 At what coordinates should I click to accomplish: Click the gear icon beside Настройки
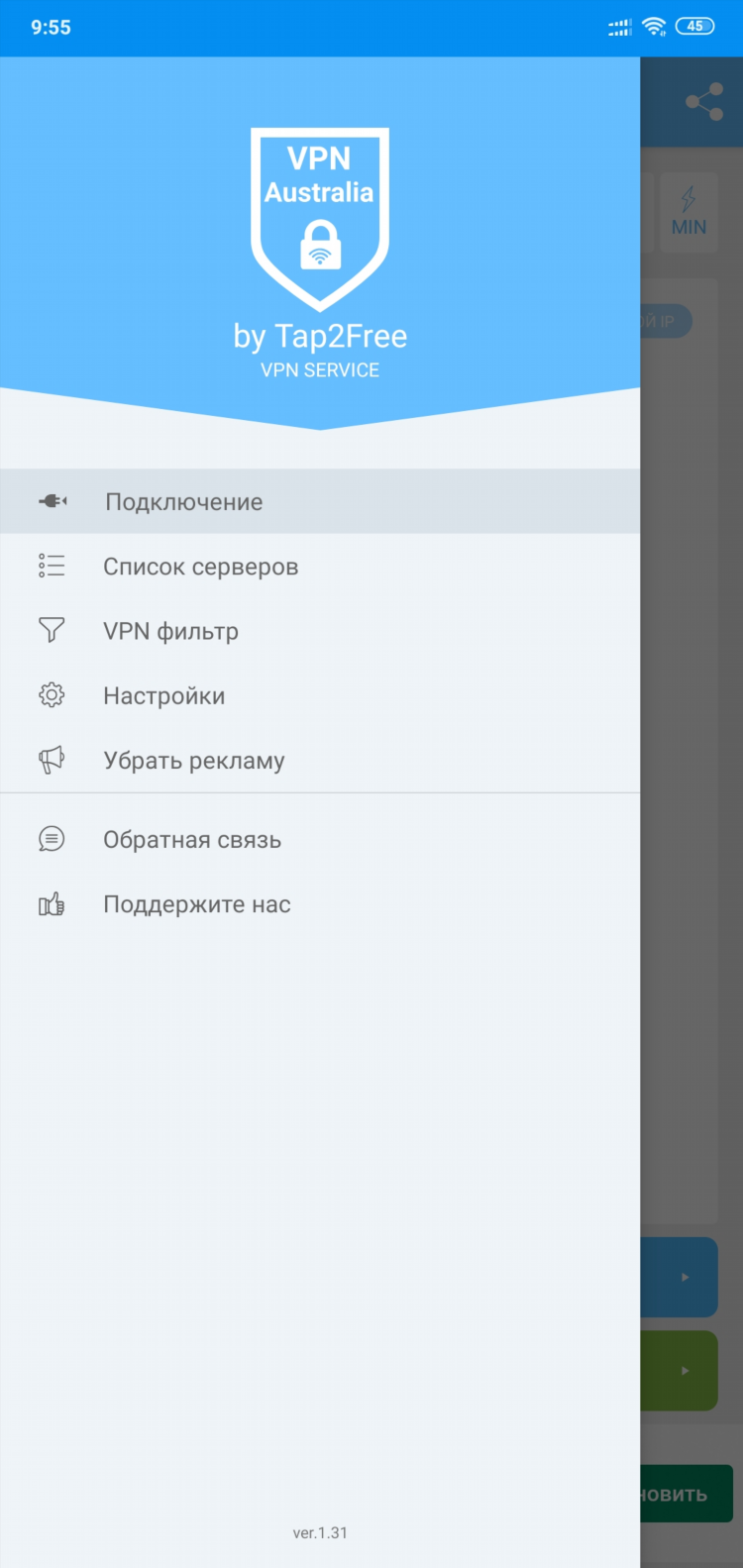point(52,695)
